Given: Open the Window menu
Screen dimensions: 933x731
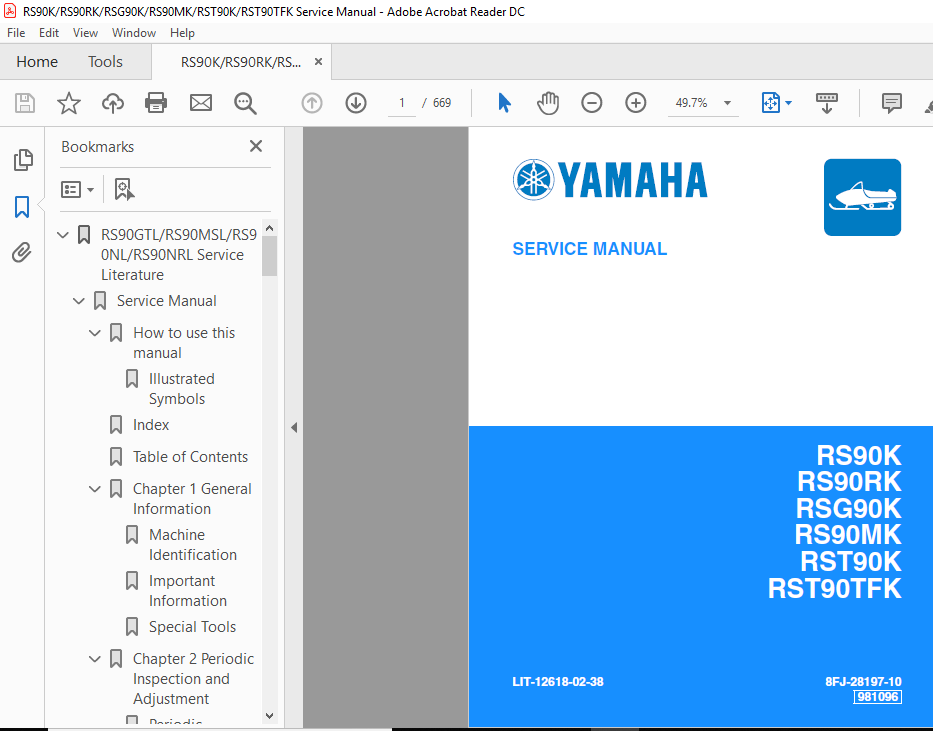Looking at the screenshot, I should [x=134, y=33].
